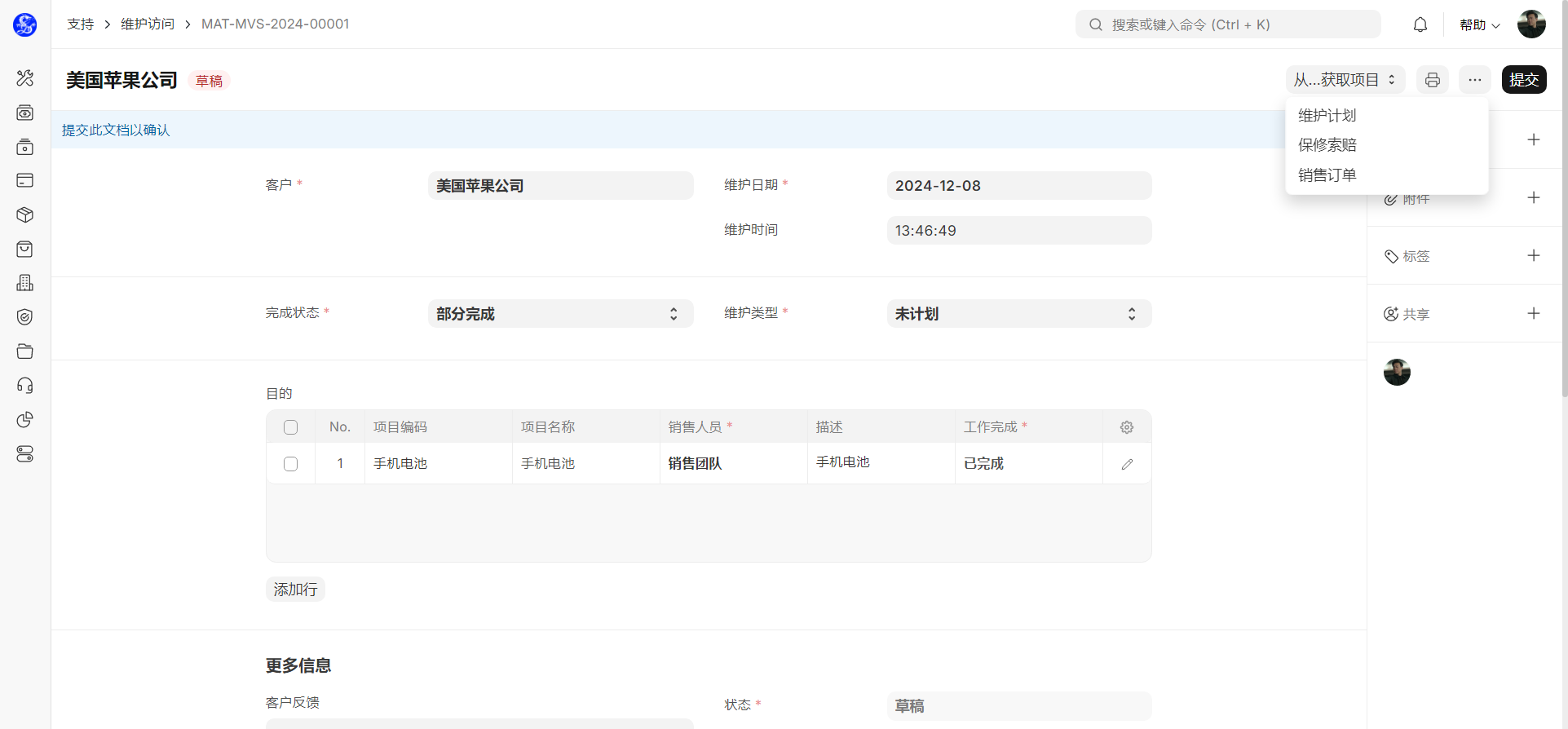Open the second cash register sidebar icon
1568x729 pixels.
(x=25, y=147)
